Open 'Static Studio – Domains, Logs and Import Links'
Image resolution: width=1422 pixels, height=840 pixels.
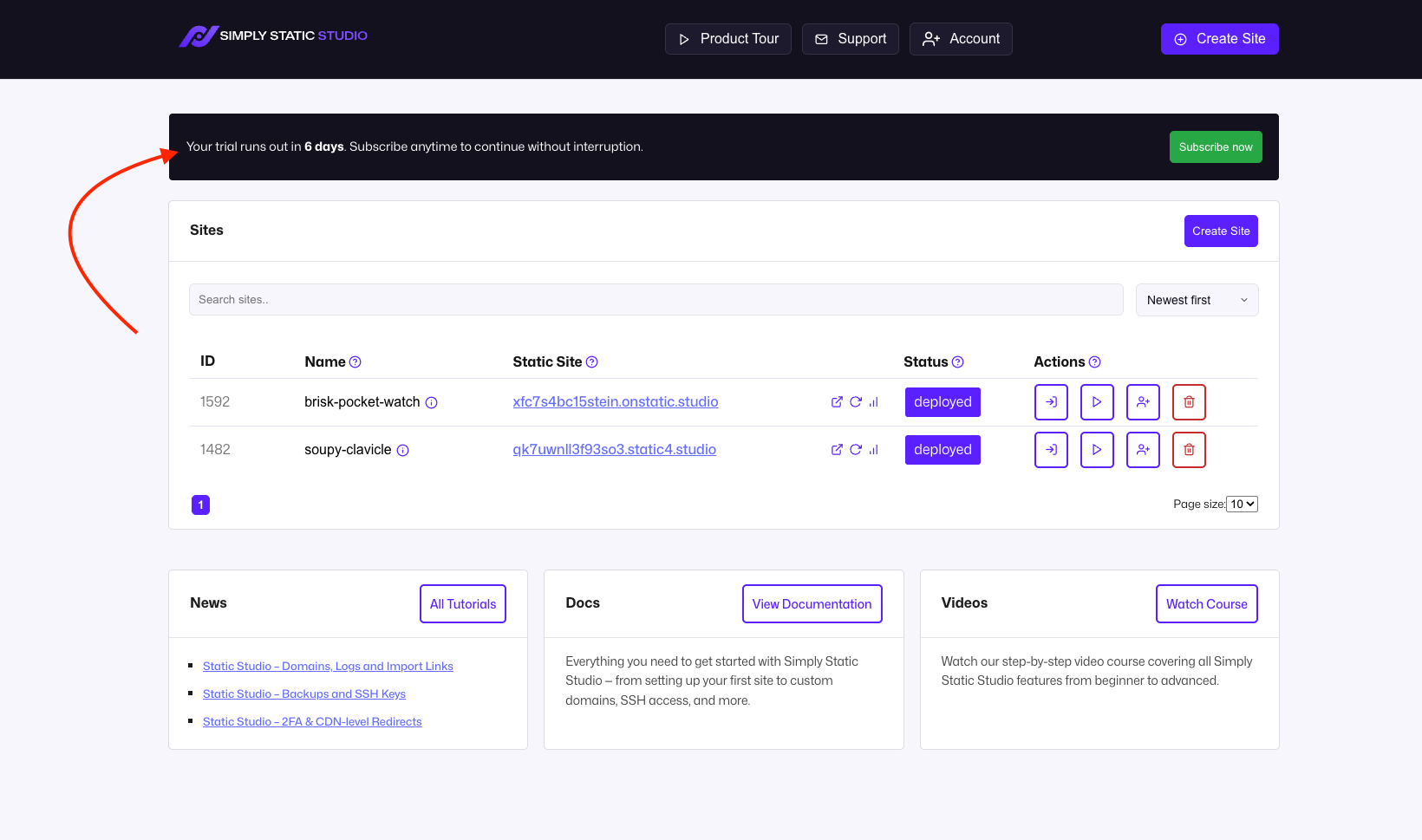[x=328, y=667]
